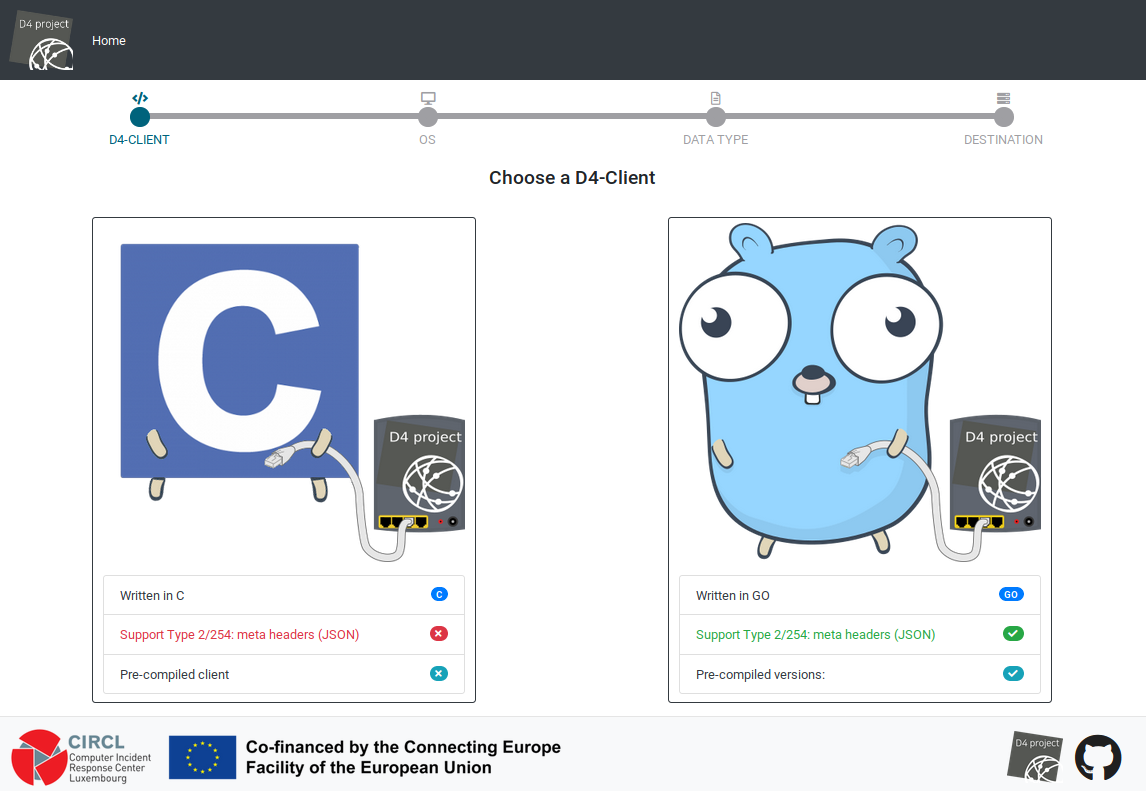
Task: Select the OS step circle
Action: [428, 117]
